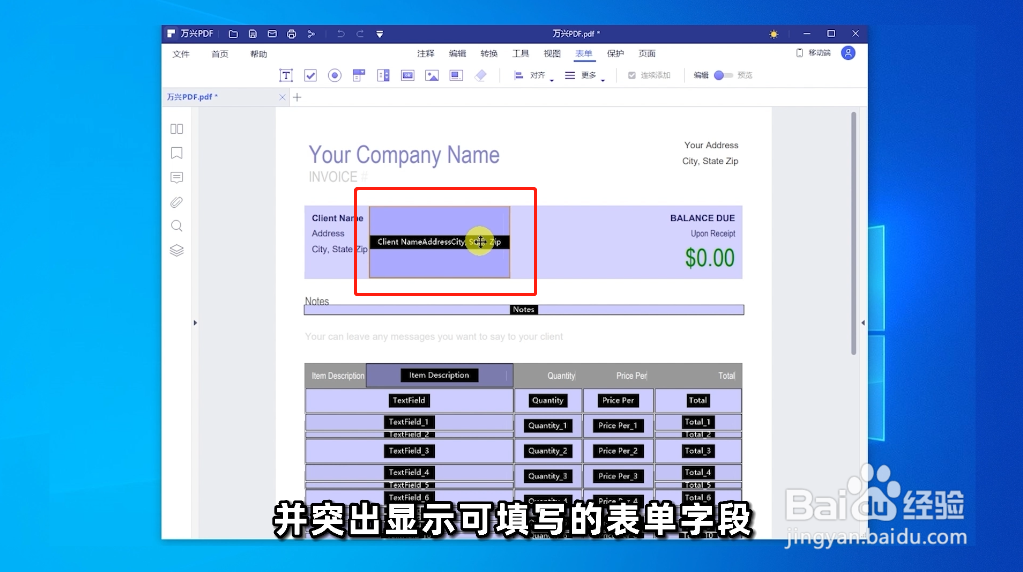The height and width of the screenshot is (572, 1023).
Task: Click the $0.00 balance amount
Action: [x=709, y=258]
